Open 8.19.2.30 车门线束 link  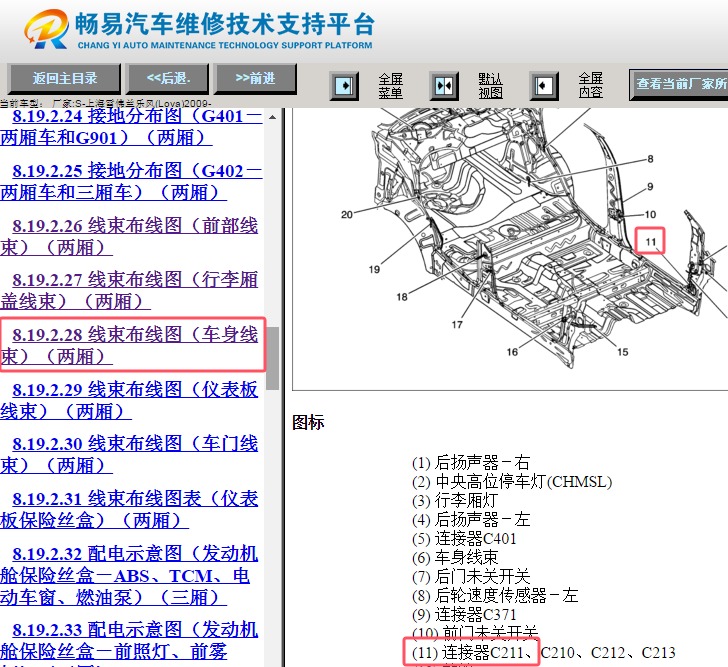point(129,454)
